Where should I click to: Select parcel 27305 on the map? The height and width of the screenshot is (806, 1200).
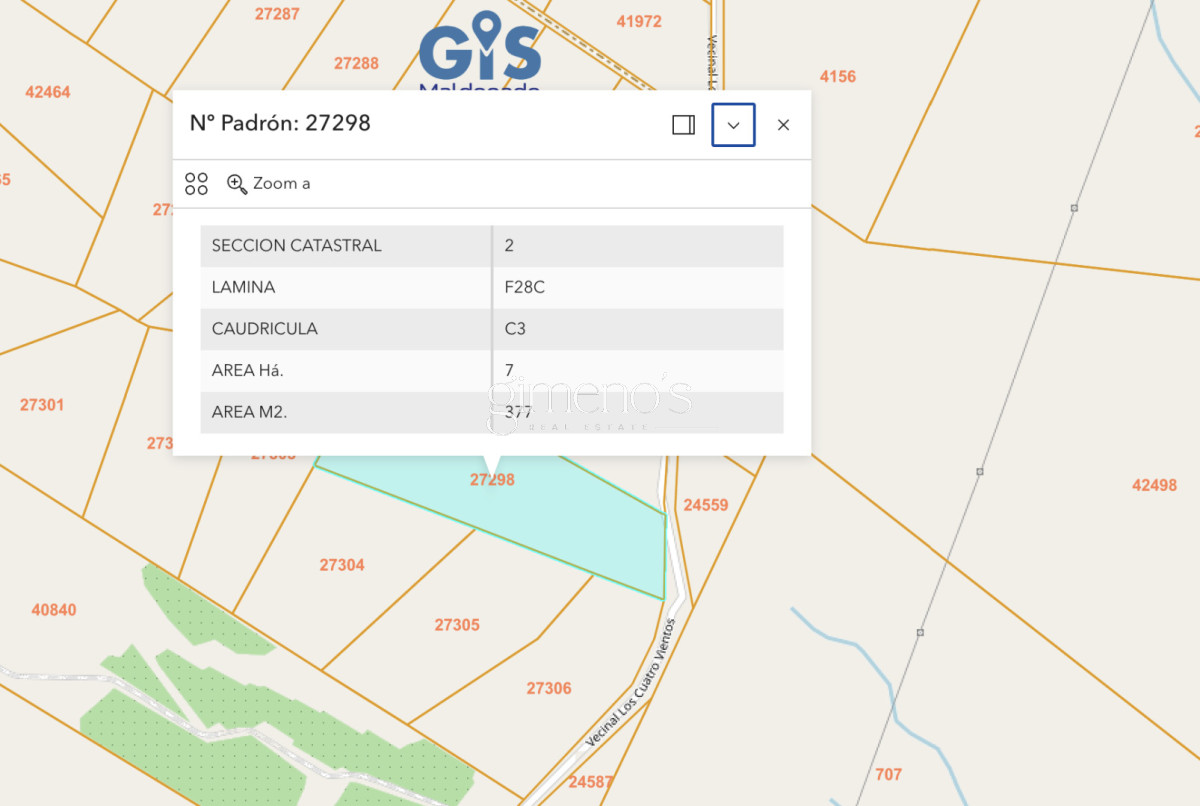click(x=457, y=625)
